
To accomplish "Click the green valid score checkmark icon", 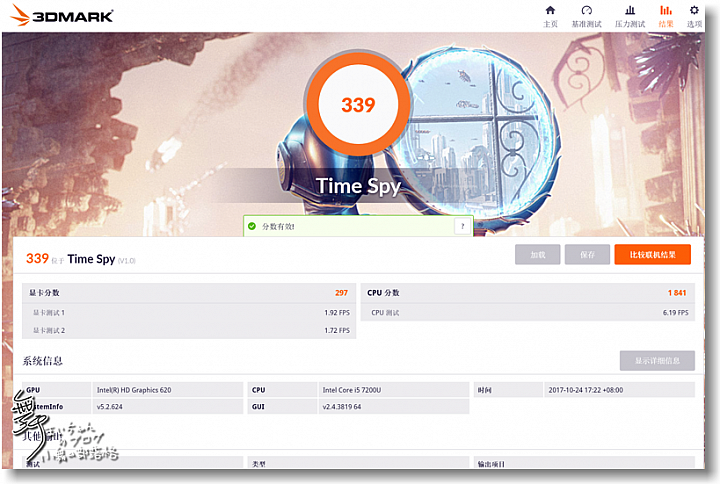I will tap(252, 226).
